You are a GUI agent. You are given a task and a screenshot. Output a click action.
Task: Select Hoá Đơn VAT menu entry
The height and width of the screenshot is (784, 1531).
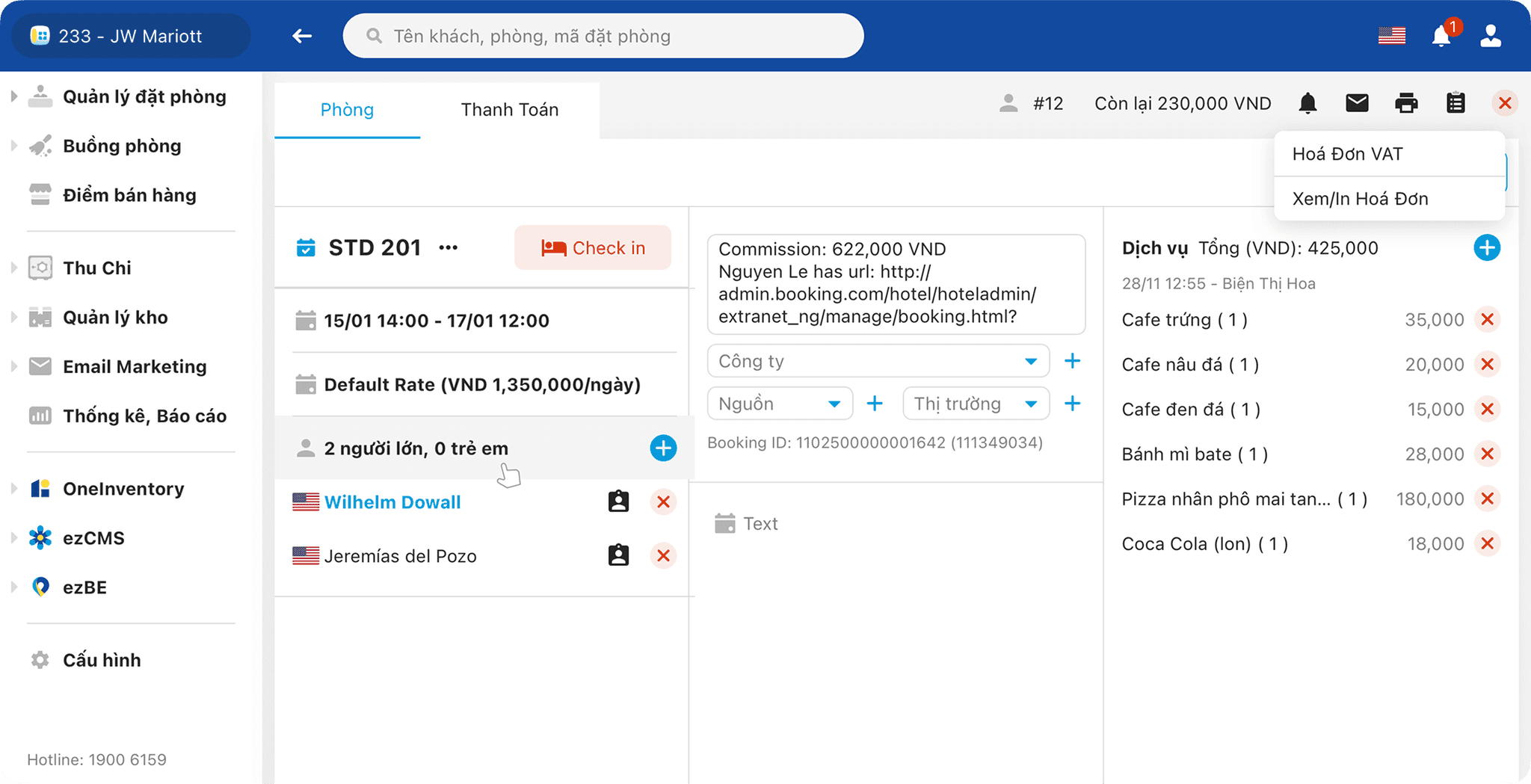[1389, 154]
